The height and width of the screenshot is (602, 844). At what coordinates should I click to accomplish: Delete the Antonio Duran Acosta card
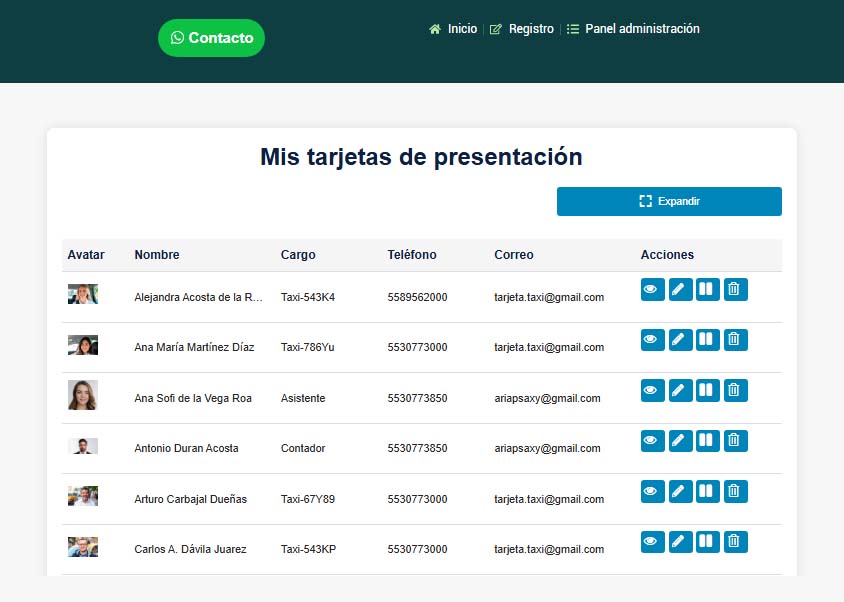[x=735, y=440]
